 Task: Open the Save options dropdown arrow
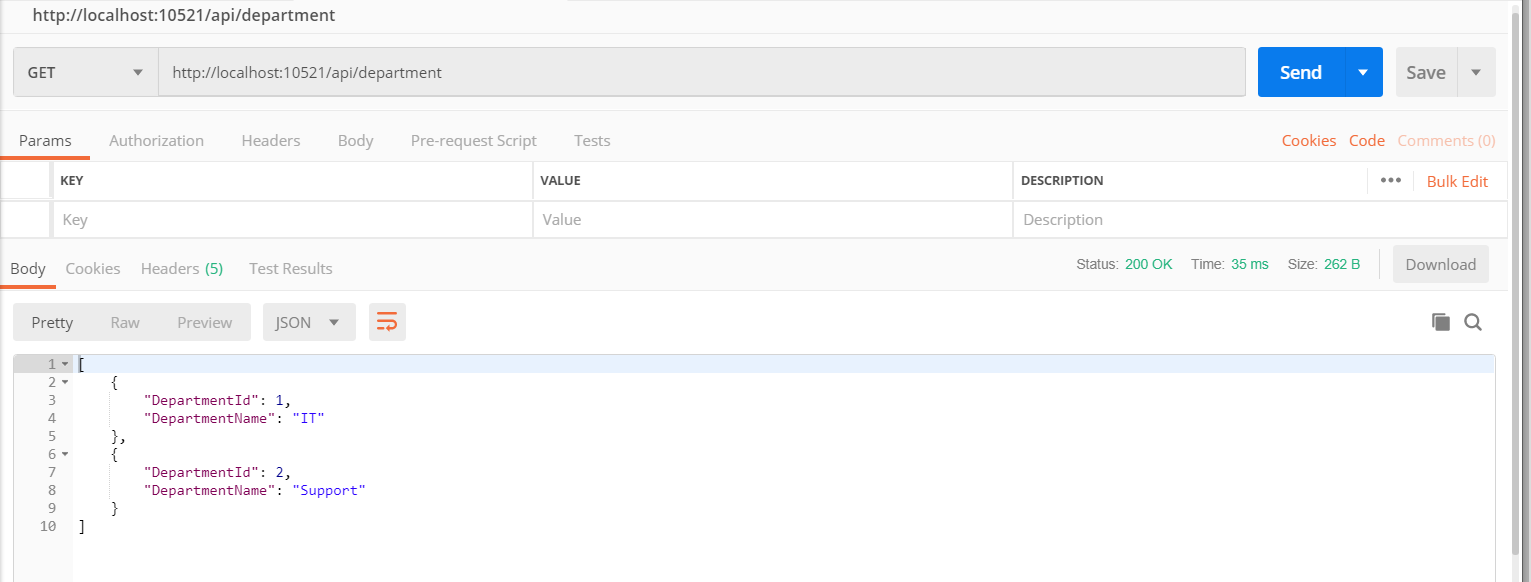1476,72
